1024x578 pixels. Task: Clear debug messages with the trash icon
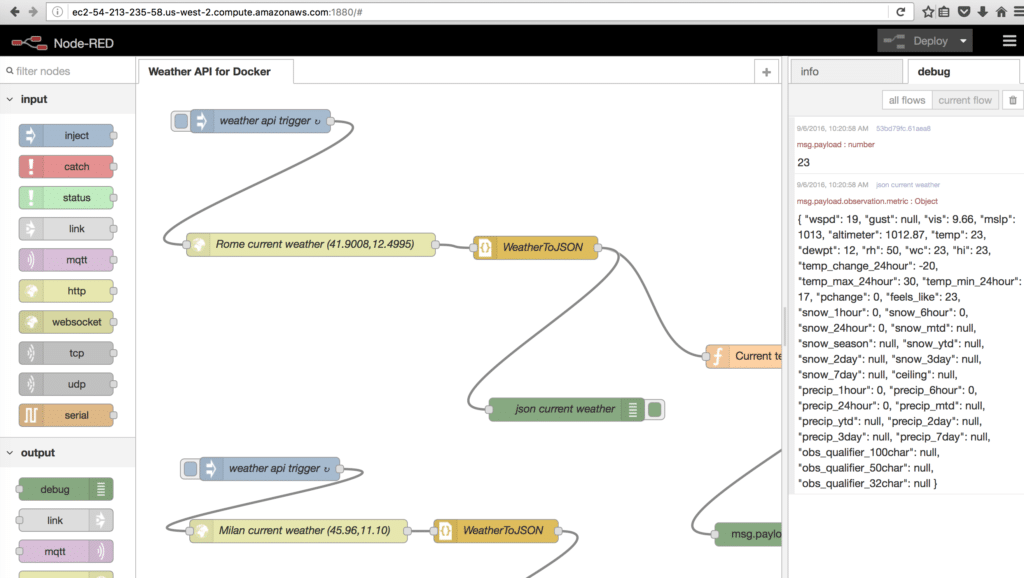[x=1013, y=100]
